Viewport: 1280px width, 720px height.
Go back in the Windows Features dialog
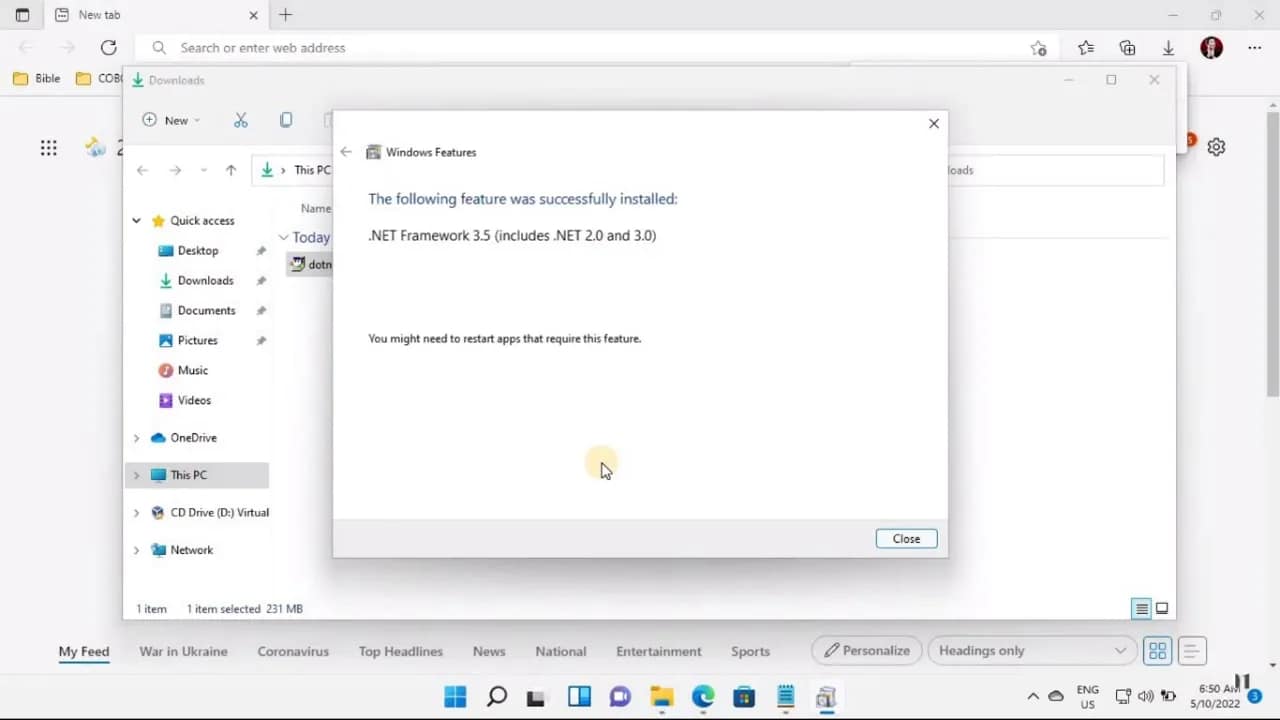pyautogui.click(x=346, y=152)
